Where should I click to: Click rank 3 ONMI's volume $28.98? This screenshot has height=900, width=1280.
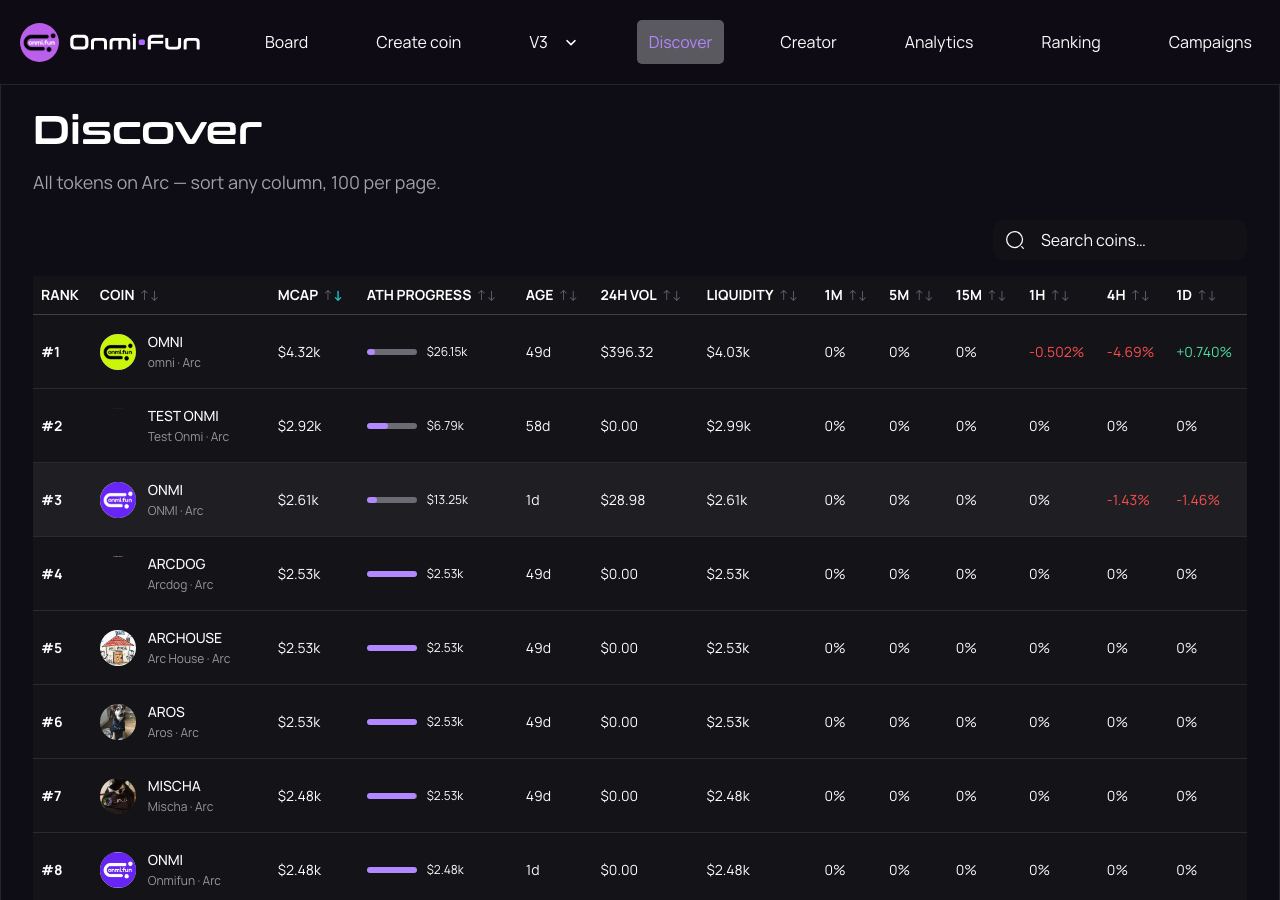click(623, 500)
